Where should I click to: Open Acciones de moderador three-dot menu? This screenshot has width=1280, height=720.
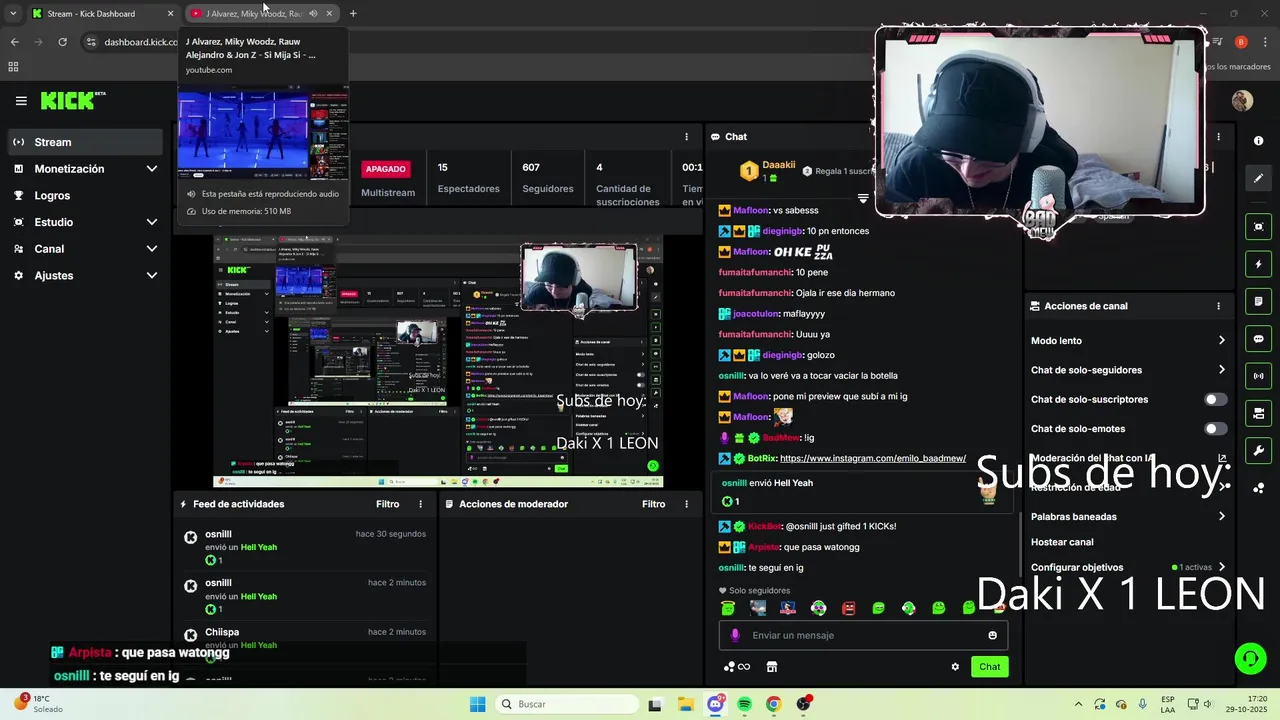click(686, 504)
